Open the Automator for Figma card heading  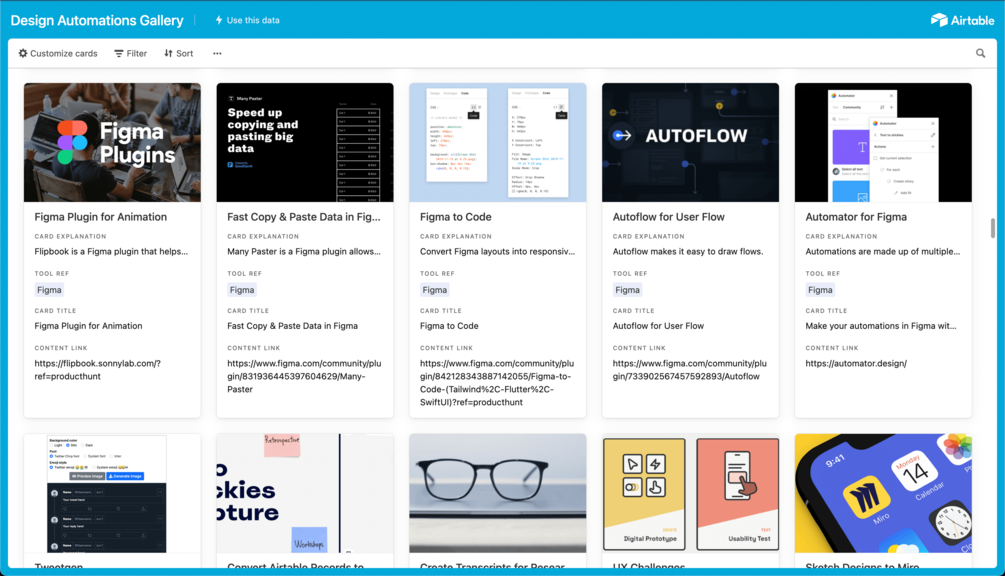click(856, 217)
